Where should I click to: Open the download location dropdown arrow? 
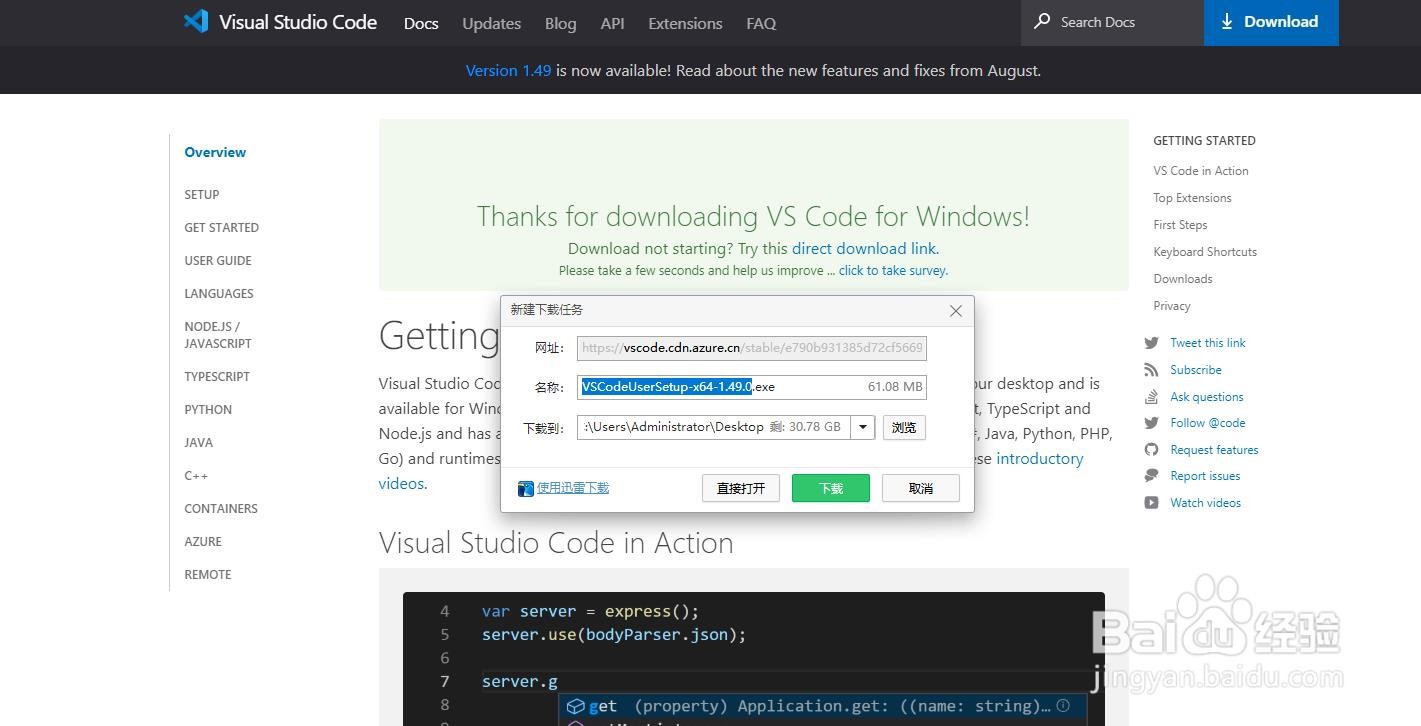pos(863,427)
